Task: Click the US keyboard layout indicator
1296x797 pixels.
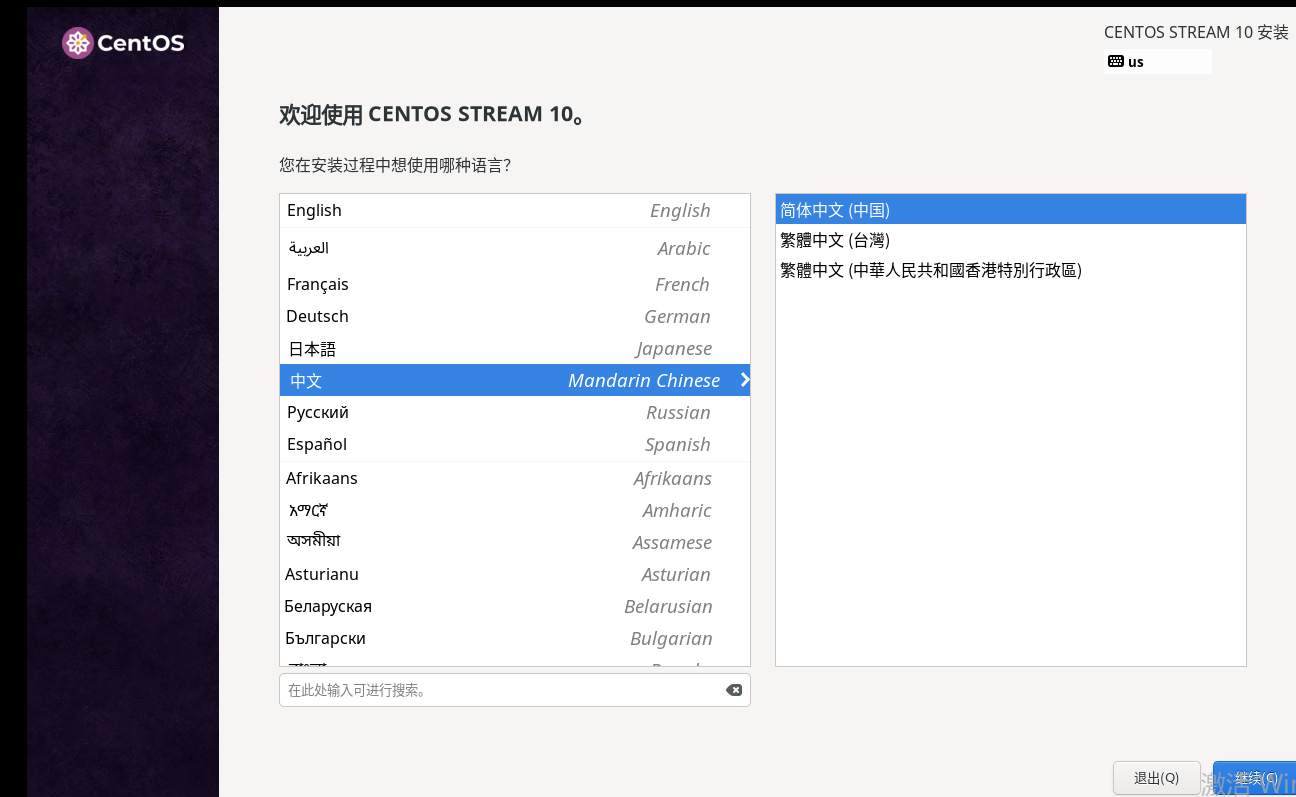Action: 1157,61
